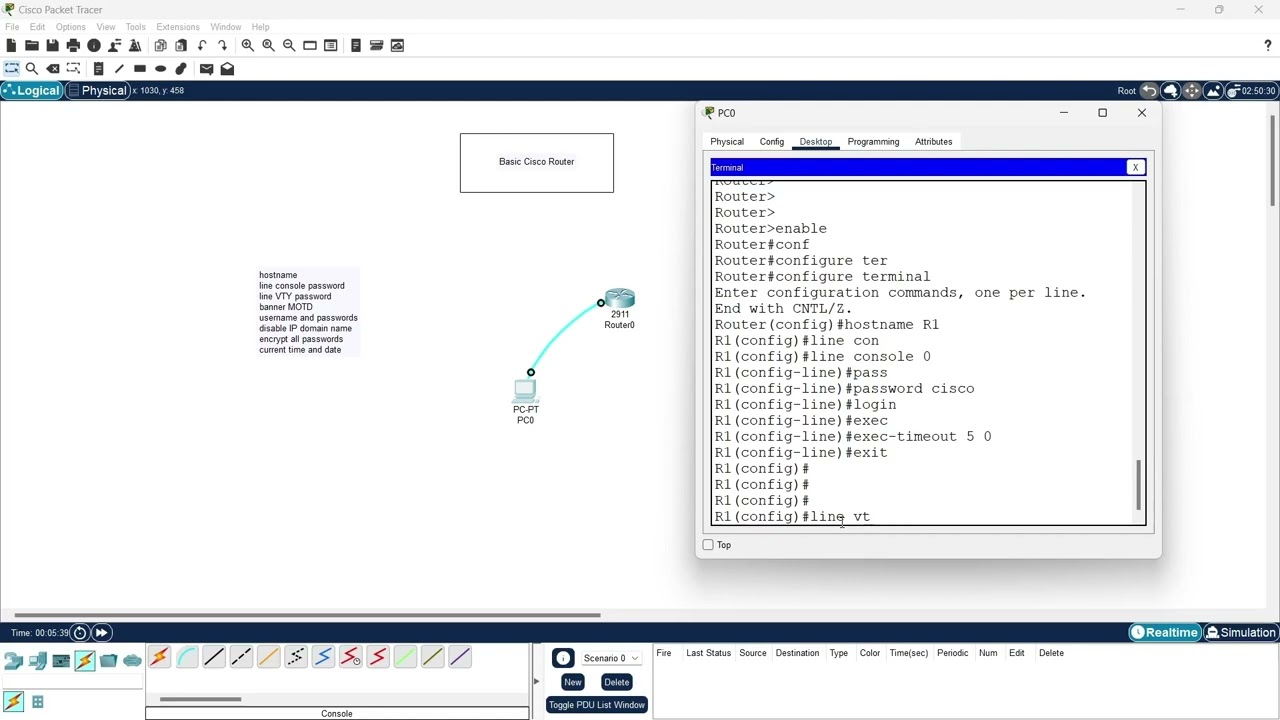This screenshot has height=720, width=1280.
Task: Print using the printer icon
Action: point(73,45)
